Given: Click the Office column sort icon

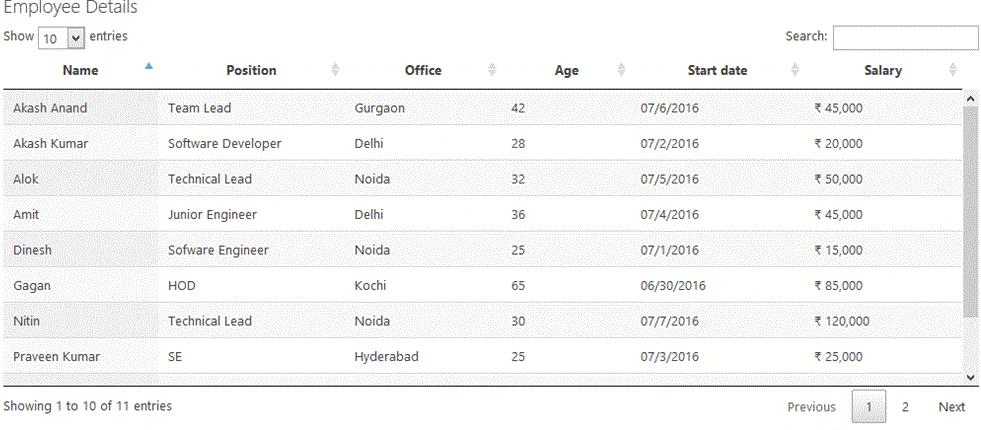Looking at the screenshot, I should (491, 70).
